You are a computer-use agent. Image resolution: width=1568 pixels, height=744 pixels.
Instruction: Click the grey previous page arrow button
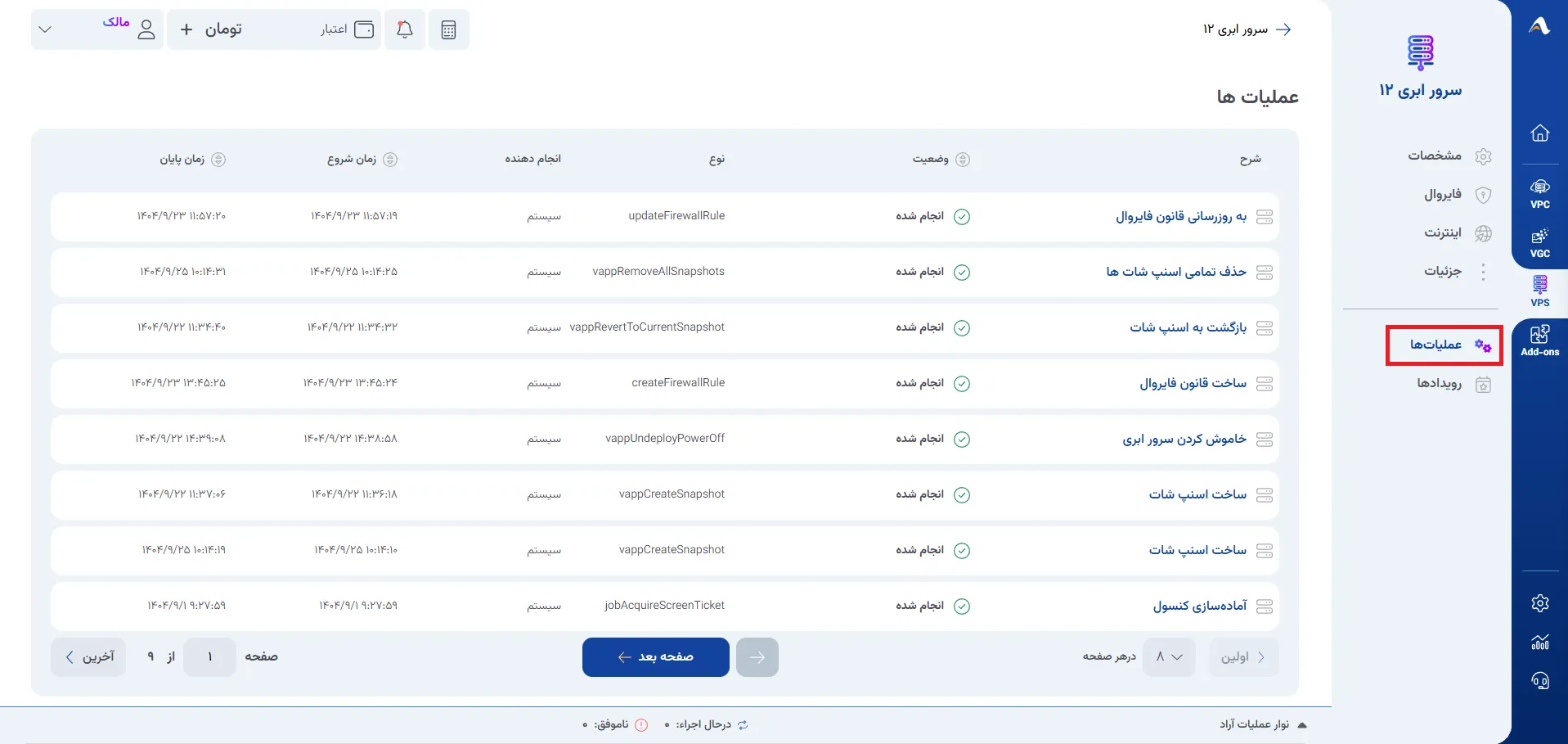757,657
